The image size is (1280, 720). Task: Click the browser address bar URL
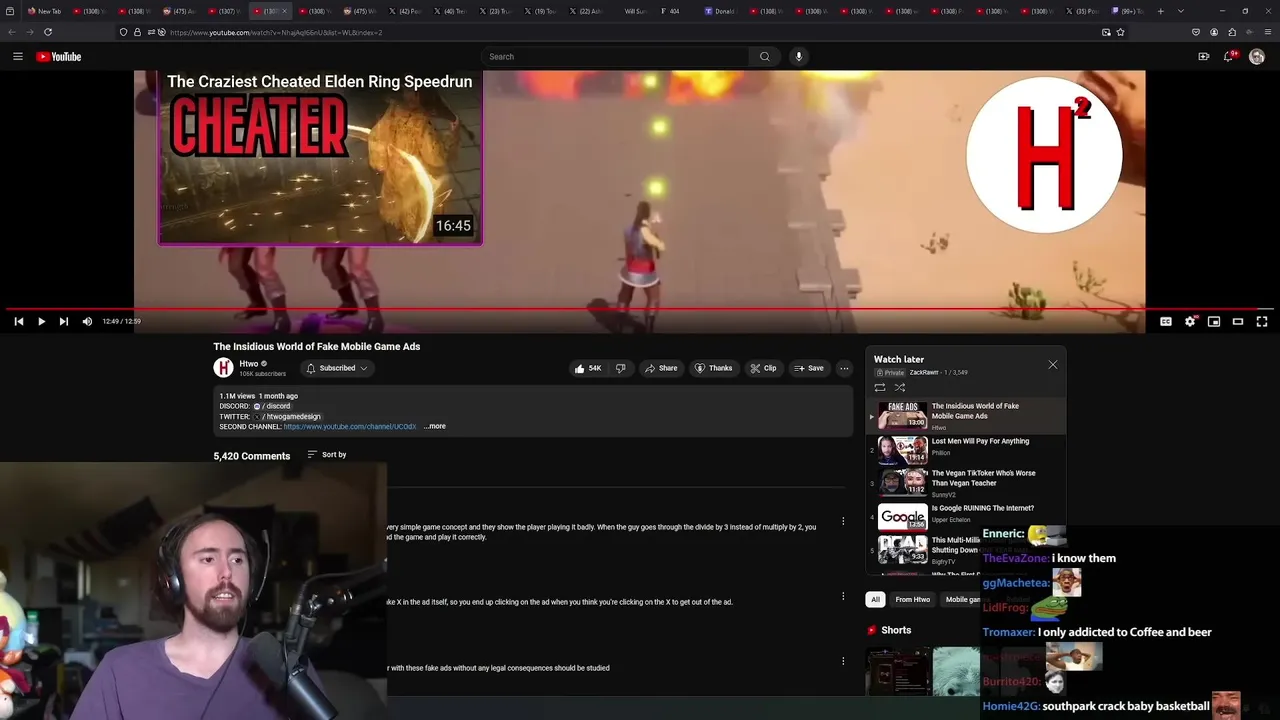click(x=276, y=32)
